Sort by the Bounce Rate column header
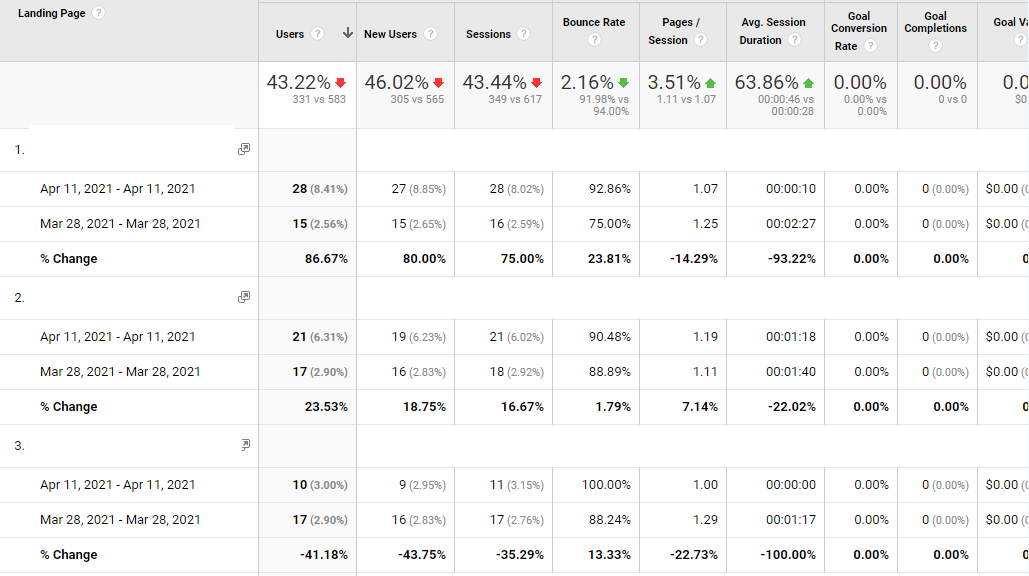 [x=594, y=22]
